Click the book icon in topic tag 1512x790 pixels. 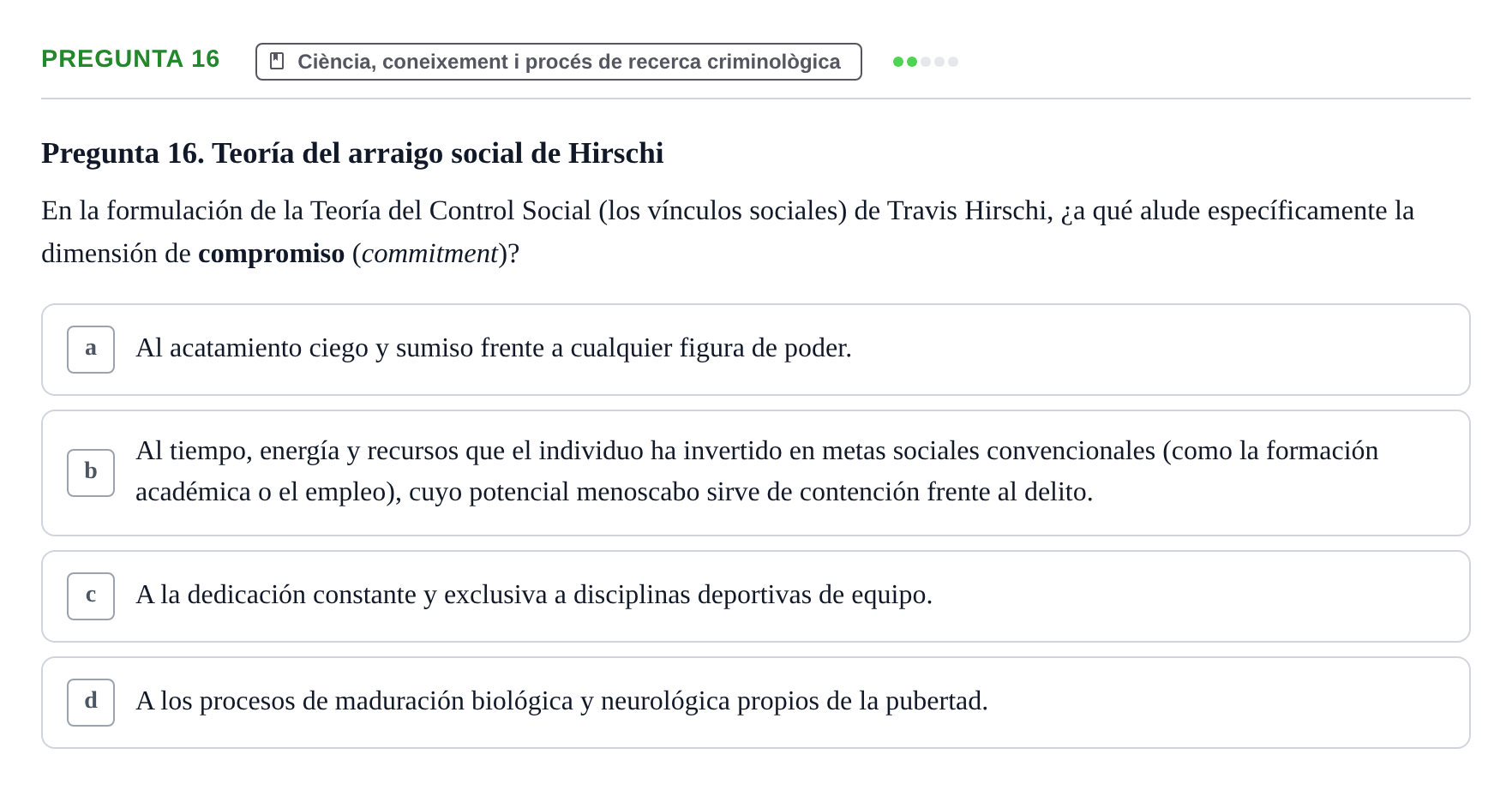tap(277, 62)
